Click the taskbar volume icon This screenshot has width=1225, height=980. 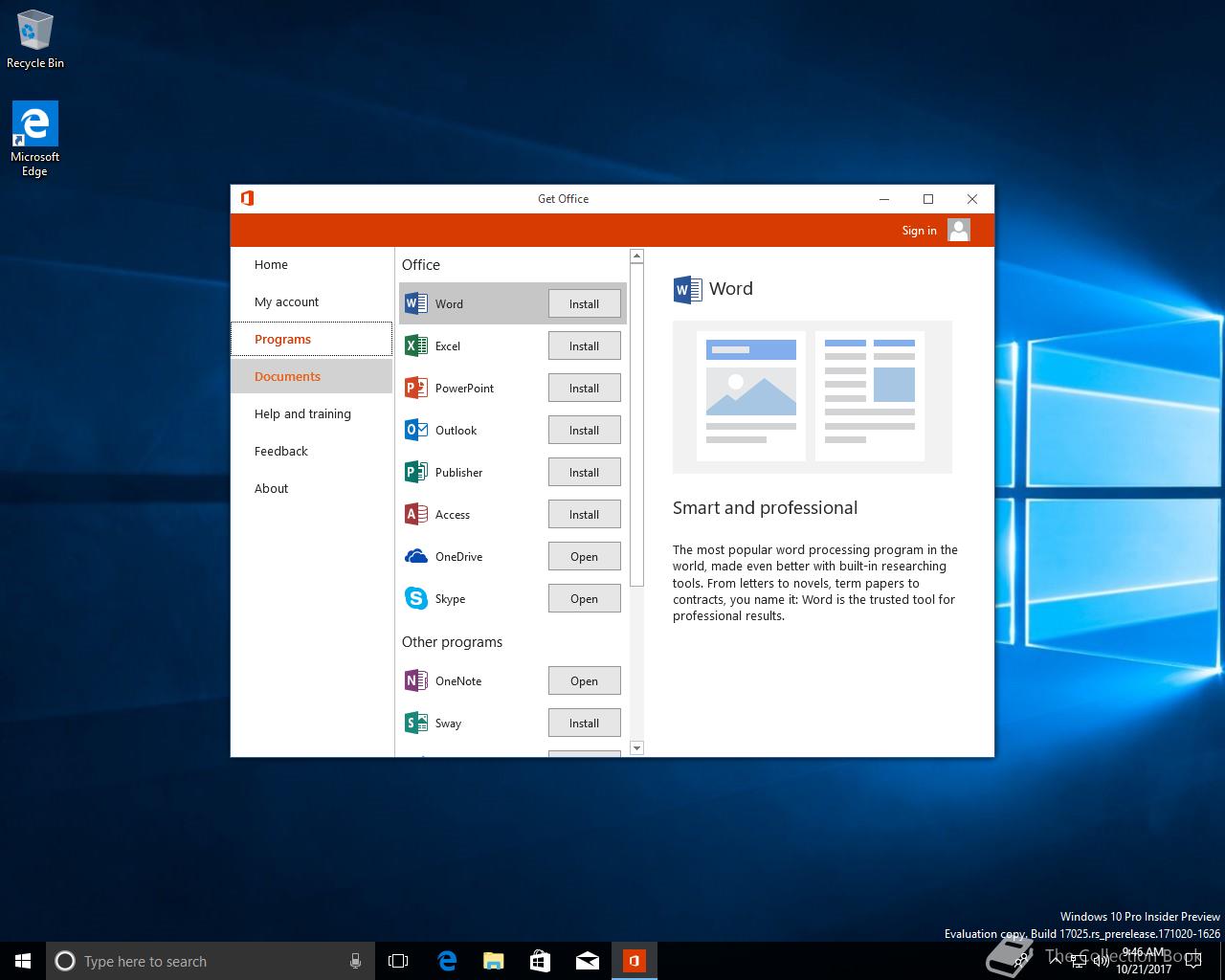pos(1102,961)
